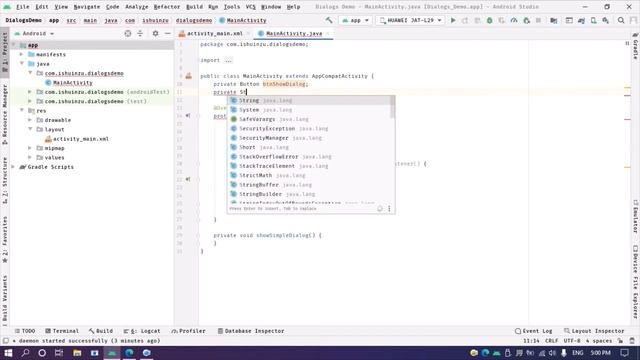This screenshot has height=360, width=640.
Task: Open the HUAWEI JAT-L29 device dropdown
Action: click(x=410, y=20)
